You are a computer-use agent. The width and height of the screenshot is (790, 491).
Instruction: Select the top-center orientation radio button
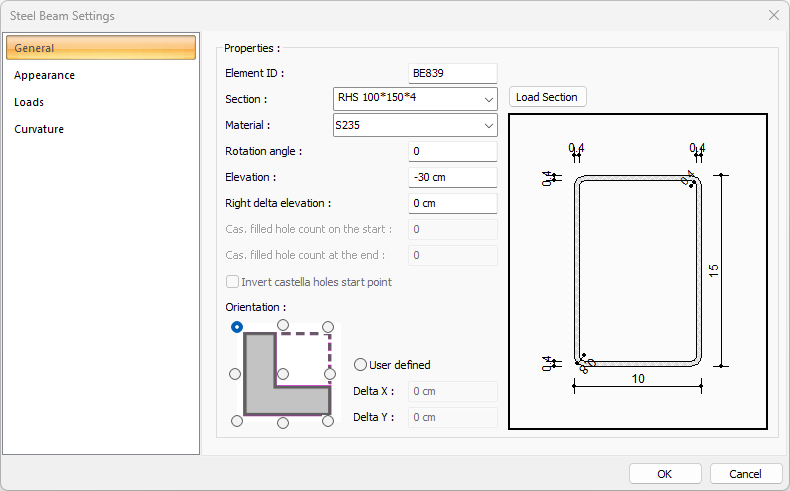coord(283,325)
